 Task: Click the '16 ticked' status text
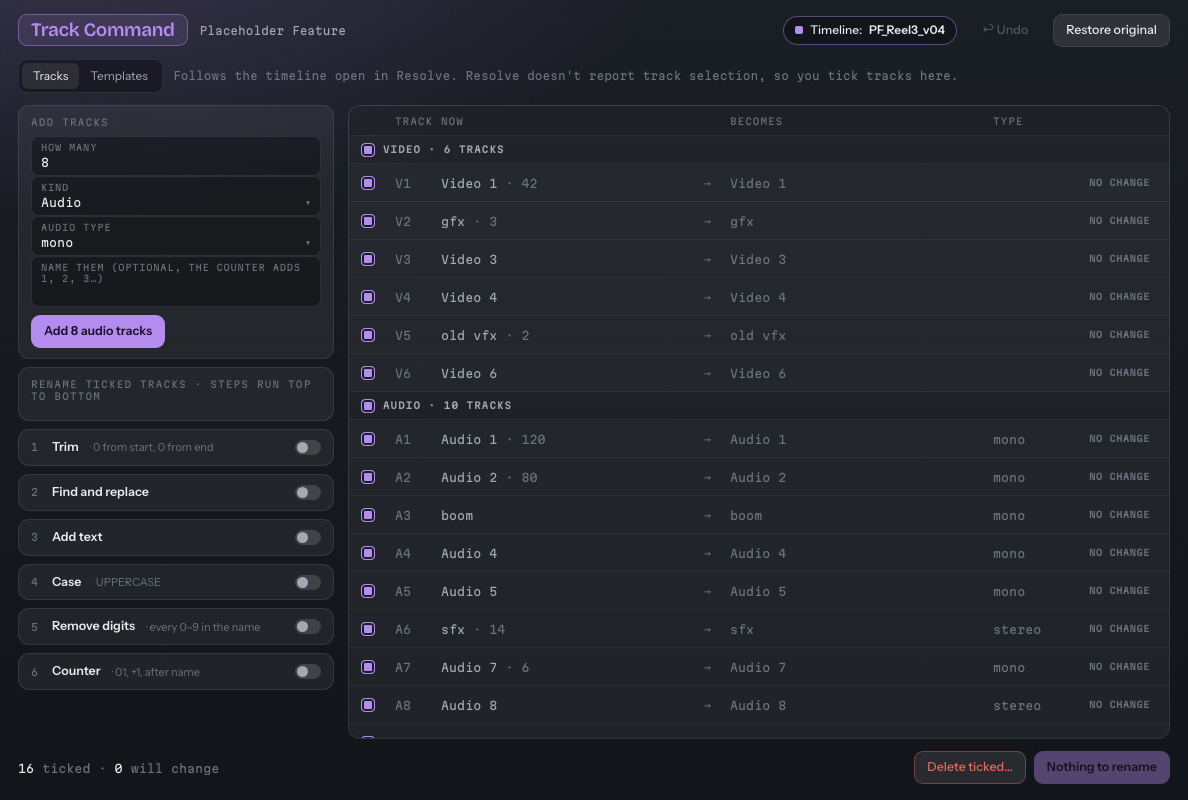pos(54,768)
